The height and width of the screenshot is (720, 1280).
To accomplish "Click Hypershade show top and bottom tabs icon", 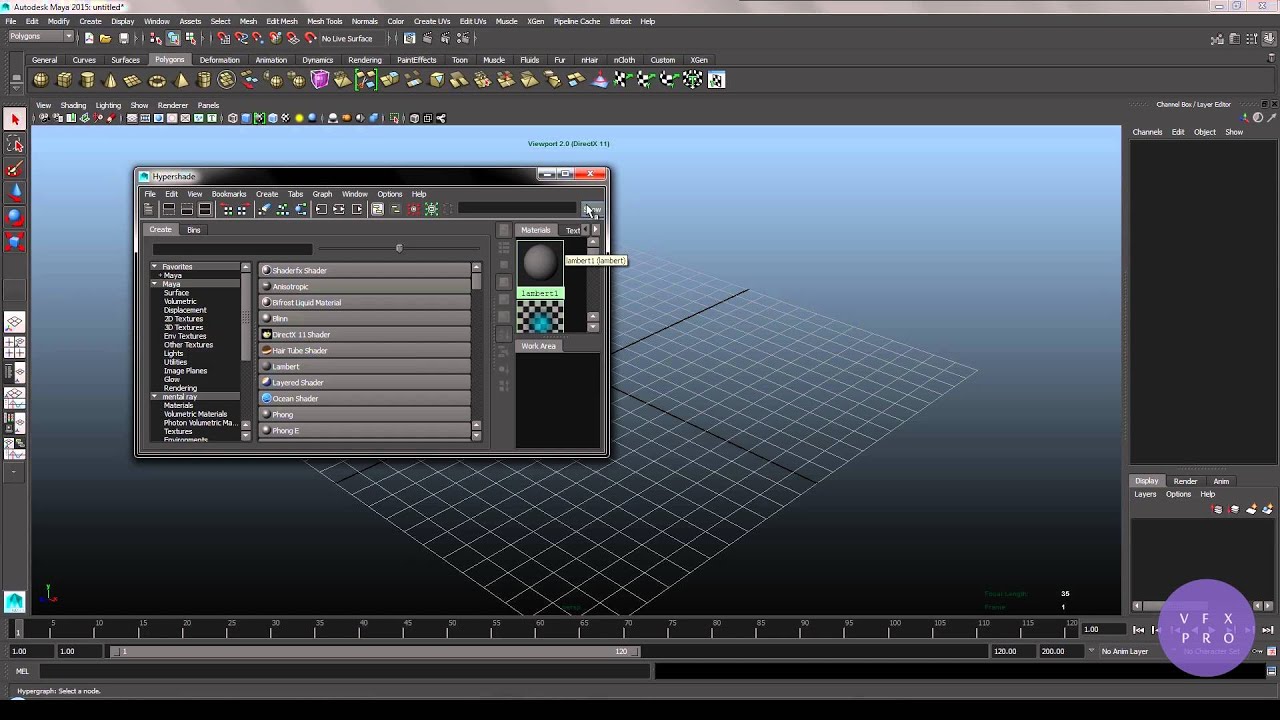I will tap(204, 209).
